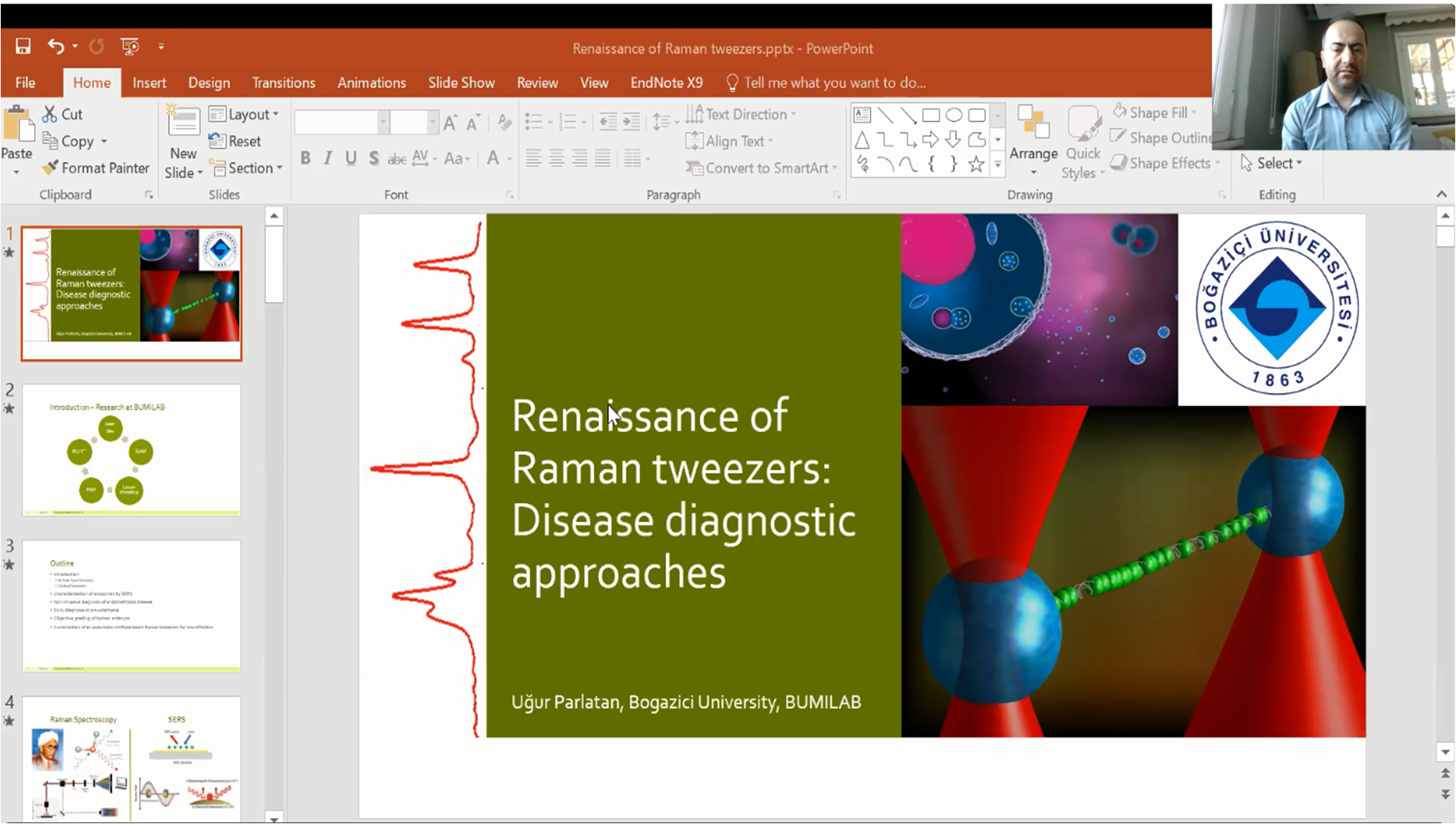Select the oval shape tool
Viewport: 1456px width, 824px height.
(x=954, y=115)
